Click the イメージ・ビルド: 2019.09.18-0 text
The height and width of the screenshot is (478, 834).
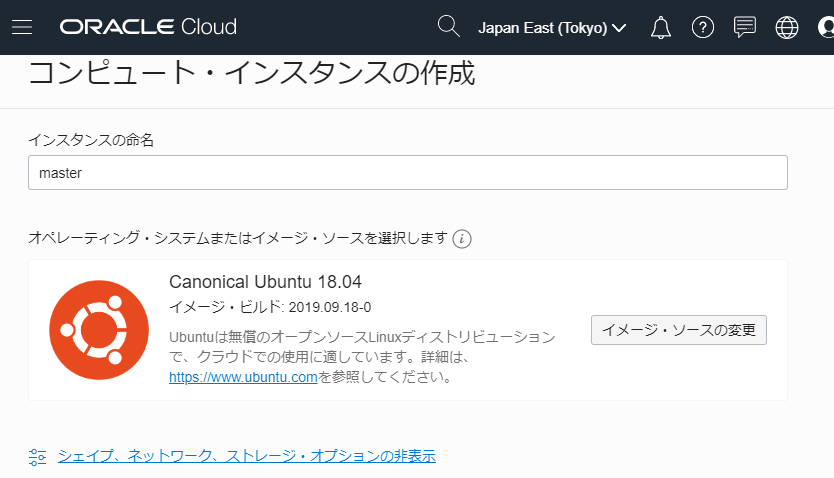click(x=270, y=307)
